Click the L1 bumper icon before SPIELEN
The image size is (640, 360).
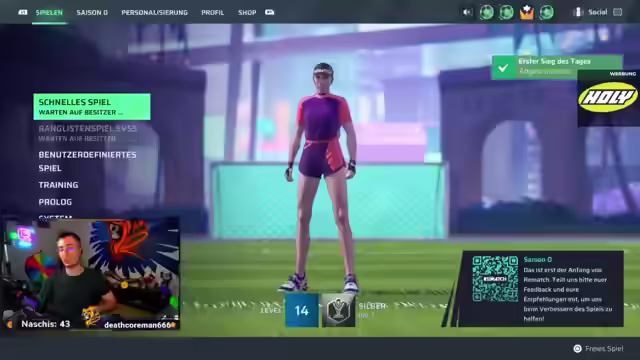[x=23, y=12]
